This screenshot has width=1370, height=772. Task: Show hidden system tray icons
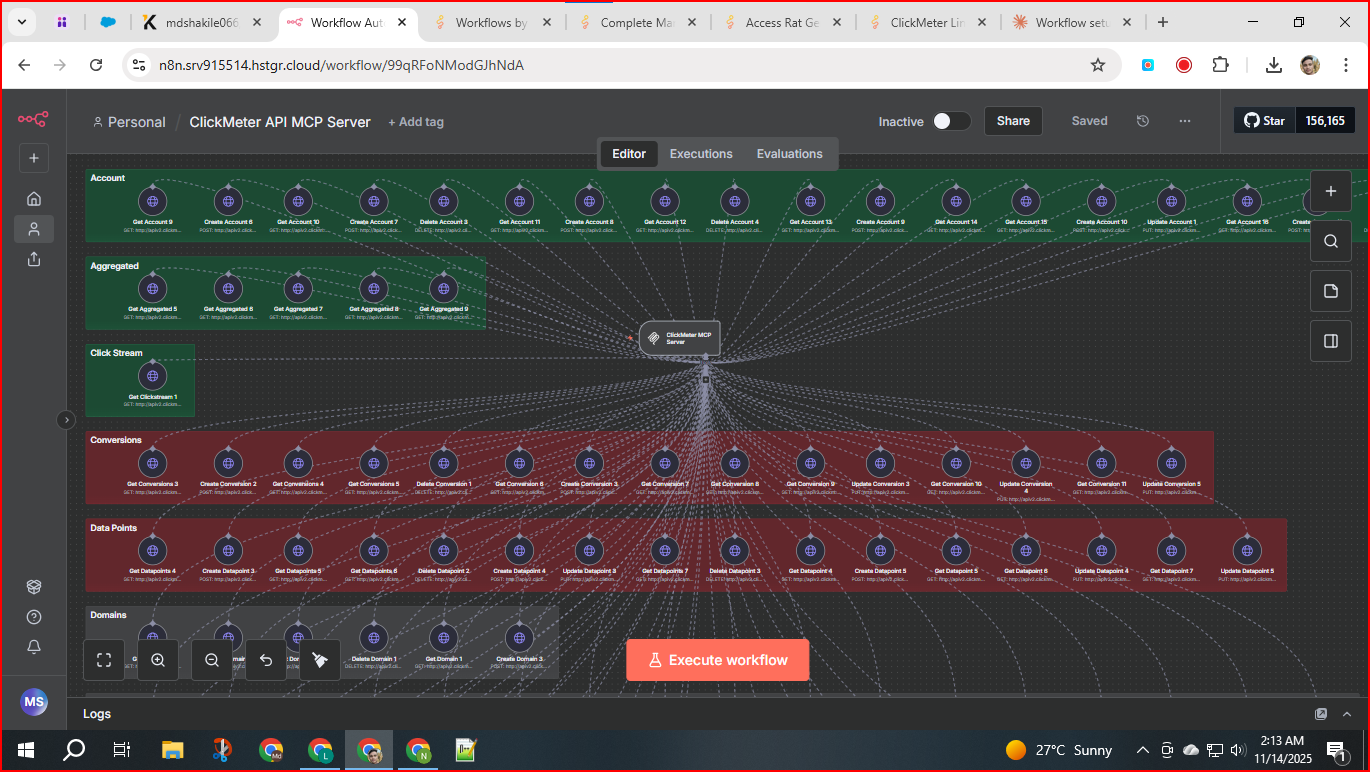pos(1142,750)
